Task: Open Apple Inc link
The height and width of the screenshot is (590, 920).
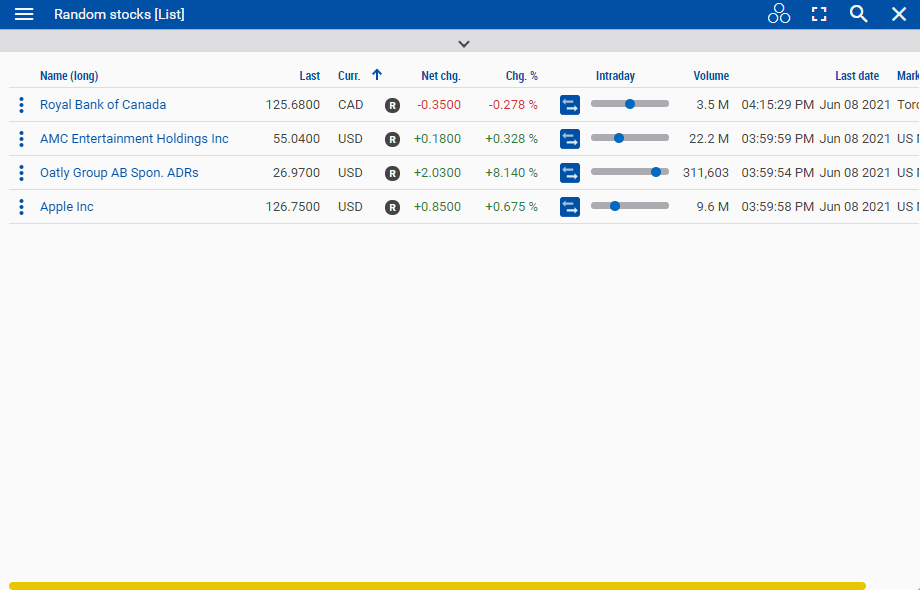Action: (66, 206)
